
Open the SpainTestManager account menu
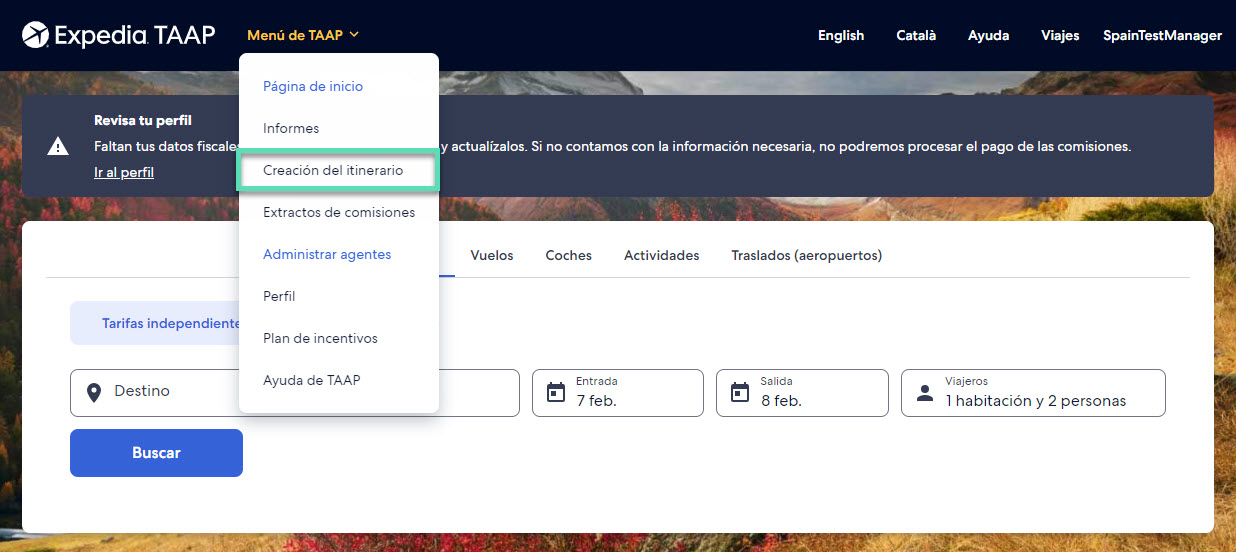click(x=1162, y=35)
